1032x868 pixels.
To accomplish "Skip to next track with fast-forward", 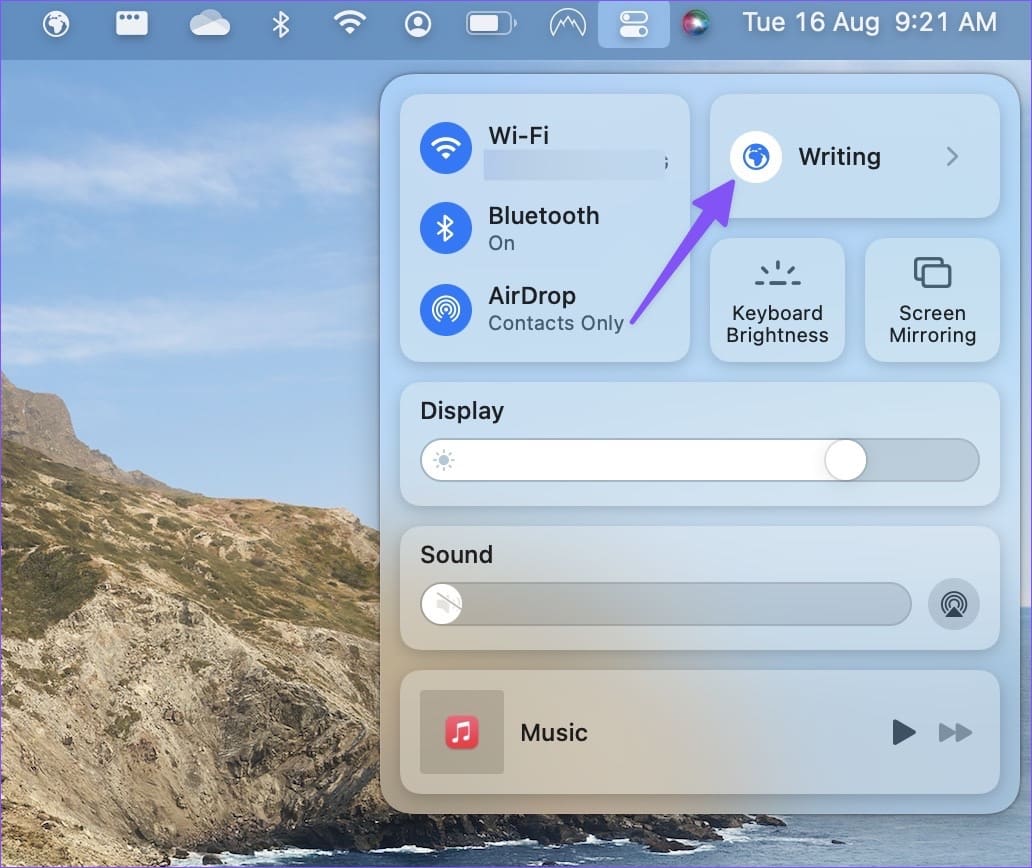I will coord(955,732).
